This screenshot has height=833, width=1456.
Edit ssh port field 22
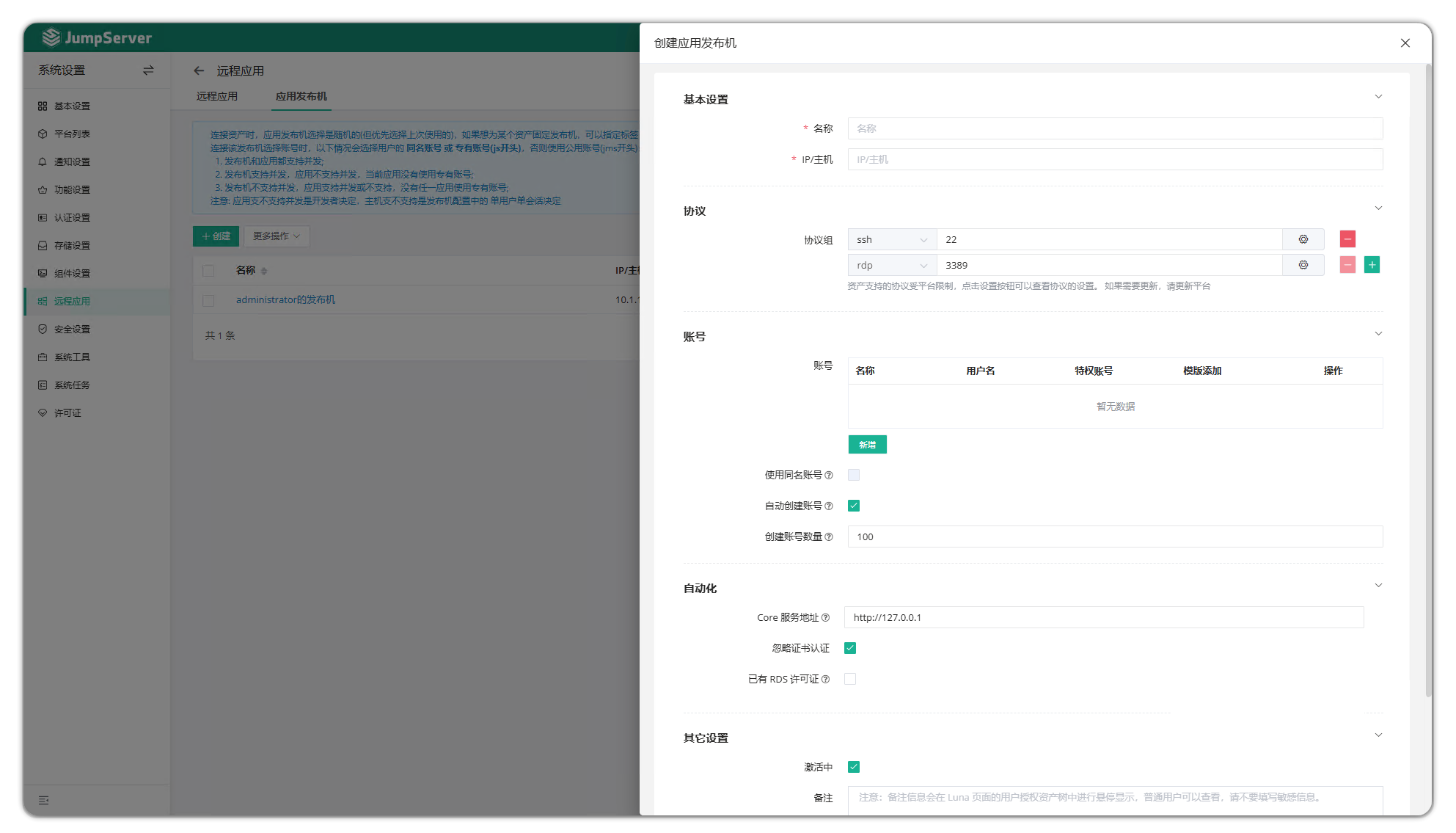(x=1110, y=239)
